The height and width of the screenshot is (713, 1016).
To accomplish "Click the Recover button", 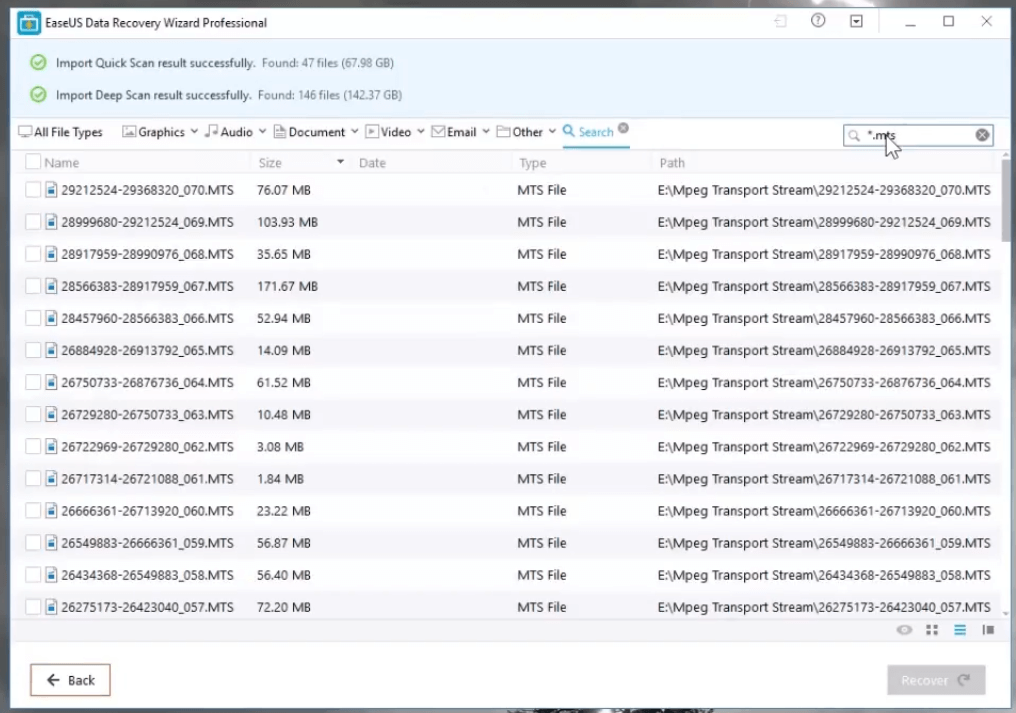I will (x=935, y=680).
